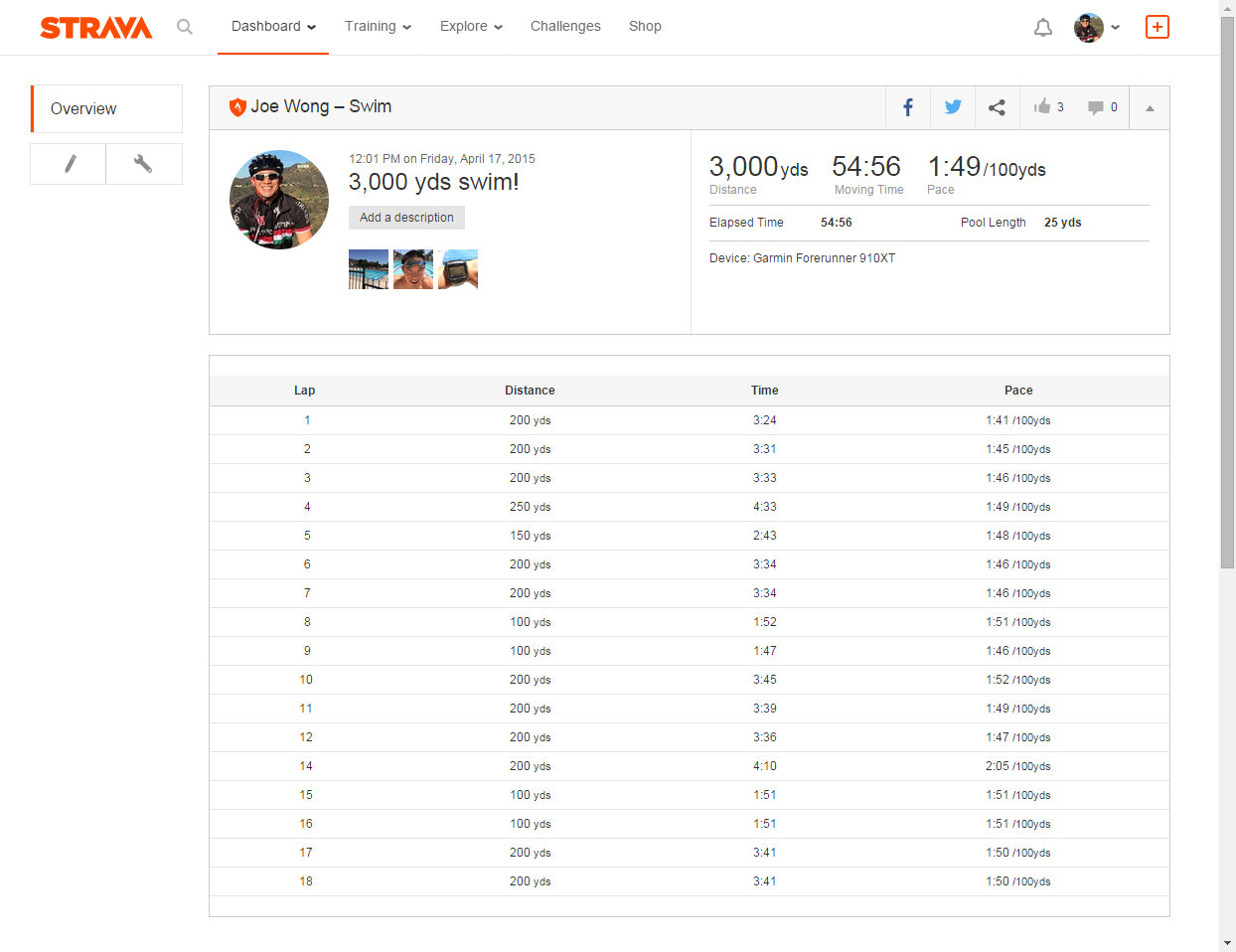Click the 54:56 Moving Time stat
Screen dimensions: 1236x952
866,166
